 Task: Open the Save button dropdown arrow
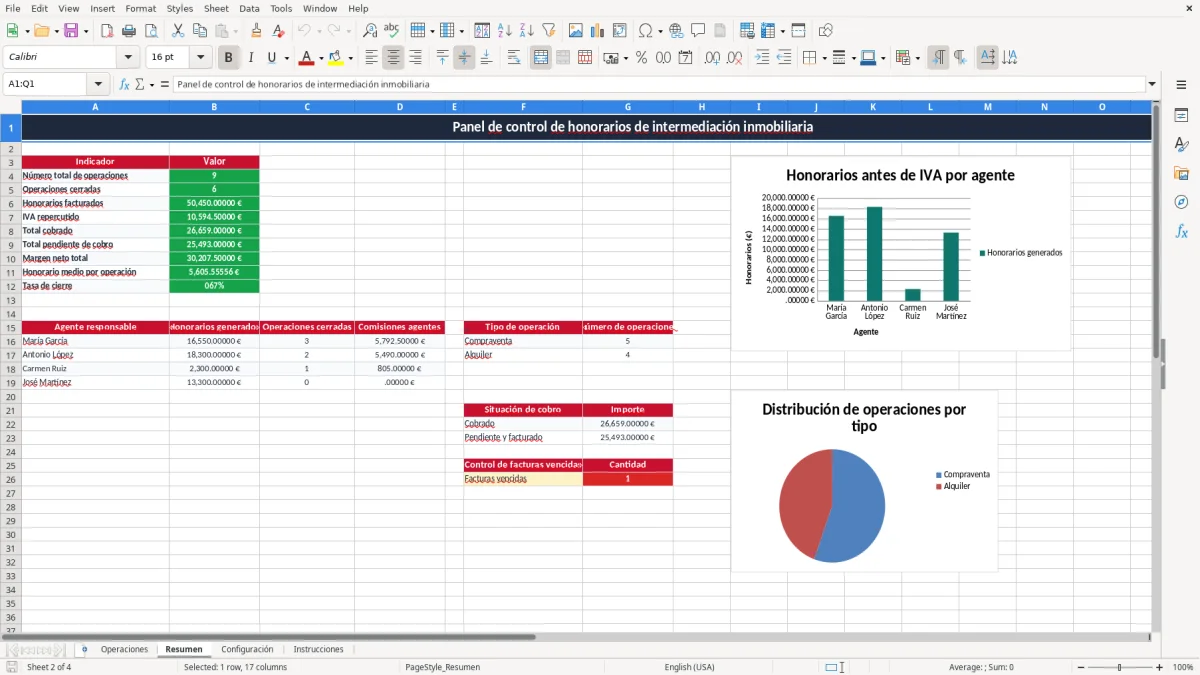86,31
